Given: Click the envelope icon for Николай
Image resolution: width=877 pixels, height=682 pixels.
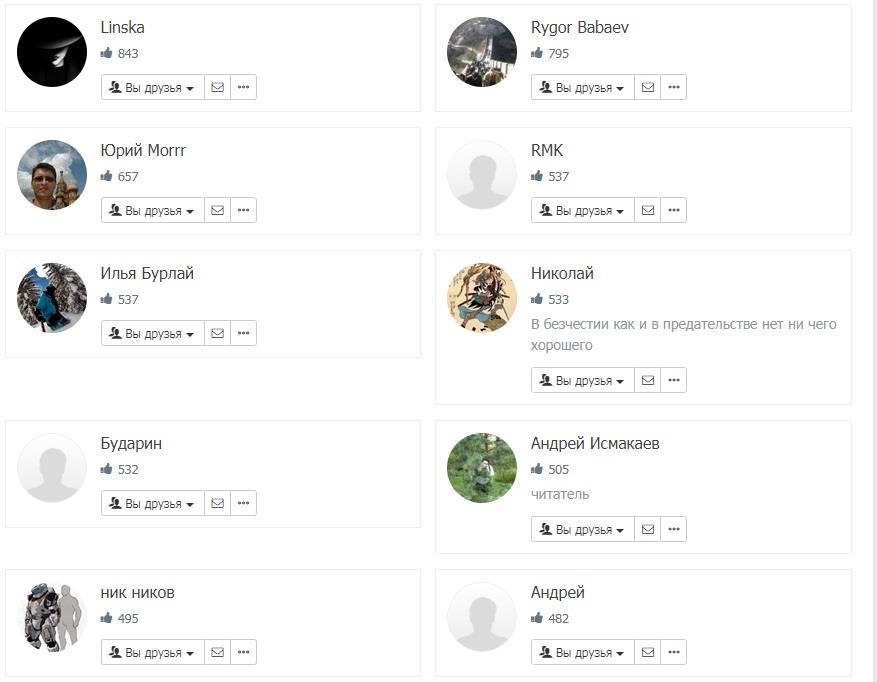Looking at the screenshot, I should click(647, 380).
